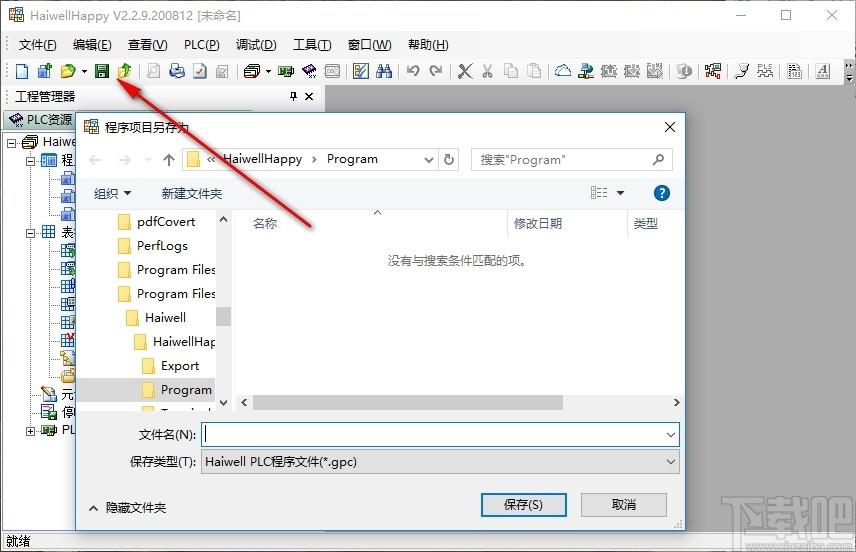This screenshot has width=856, height=552.
Task: Click the undo arrow icon
Action: (413, 71)
